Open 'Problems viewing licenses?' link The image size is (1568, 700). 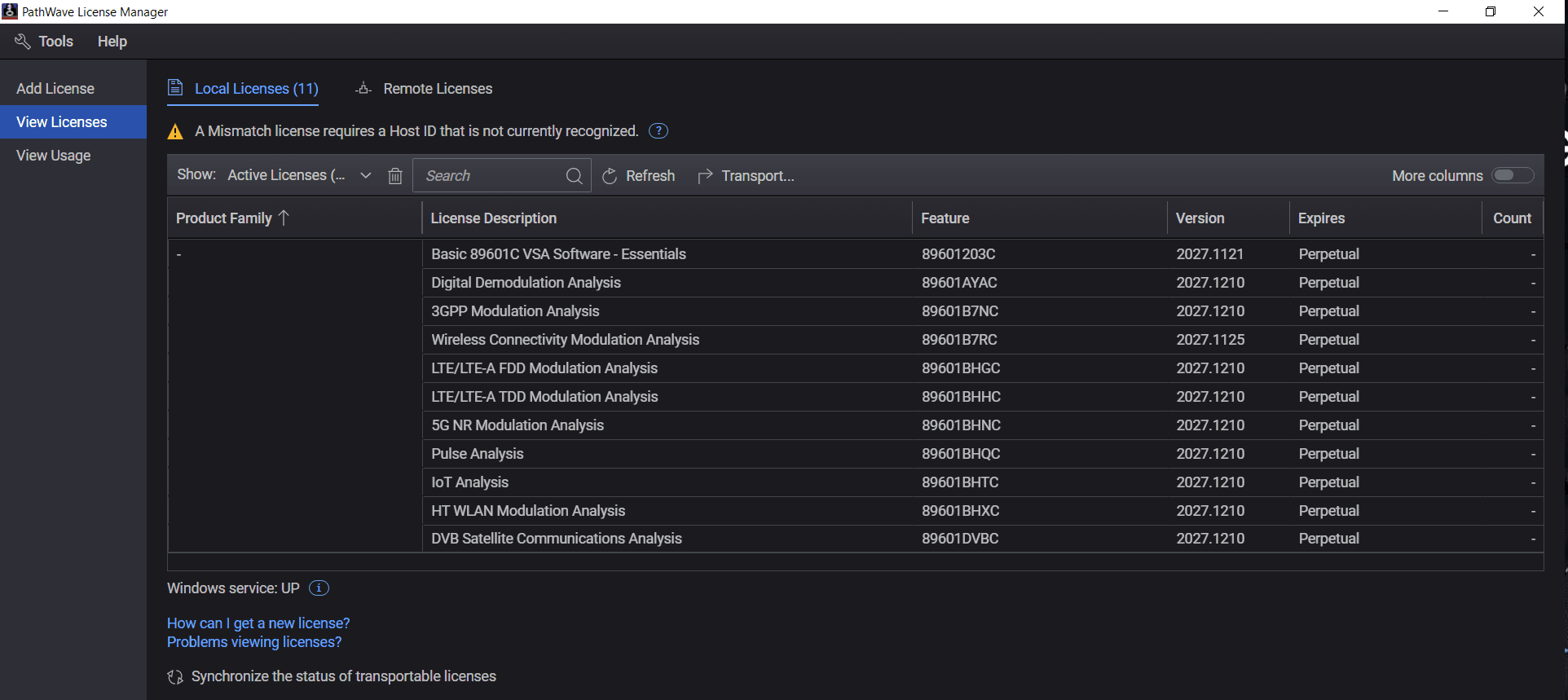pos(254,642)
